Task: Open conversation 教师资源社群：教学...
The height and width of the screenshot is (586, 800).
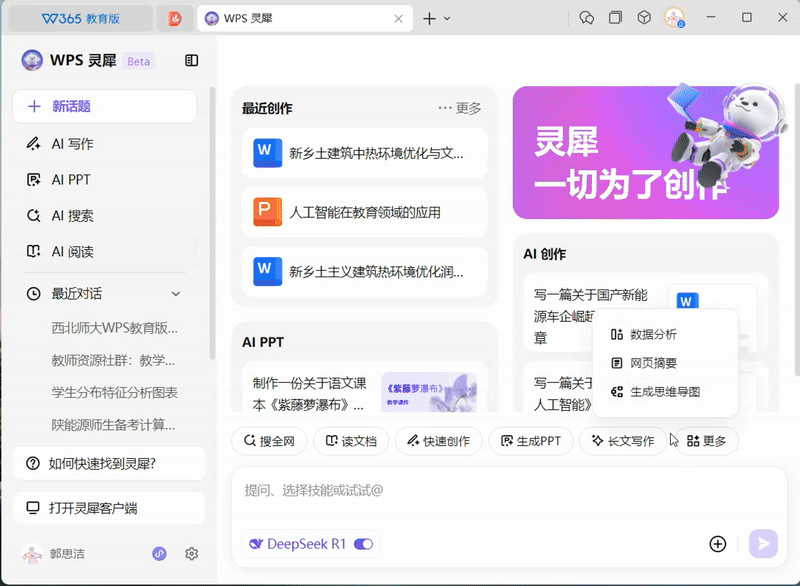Action: coord(113,360)
